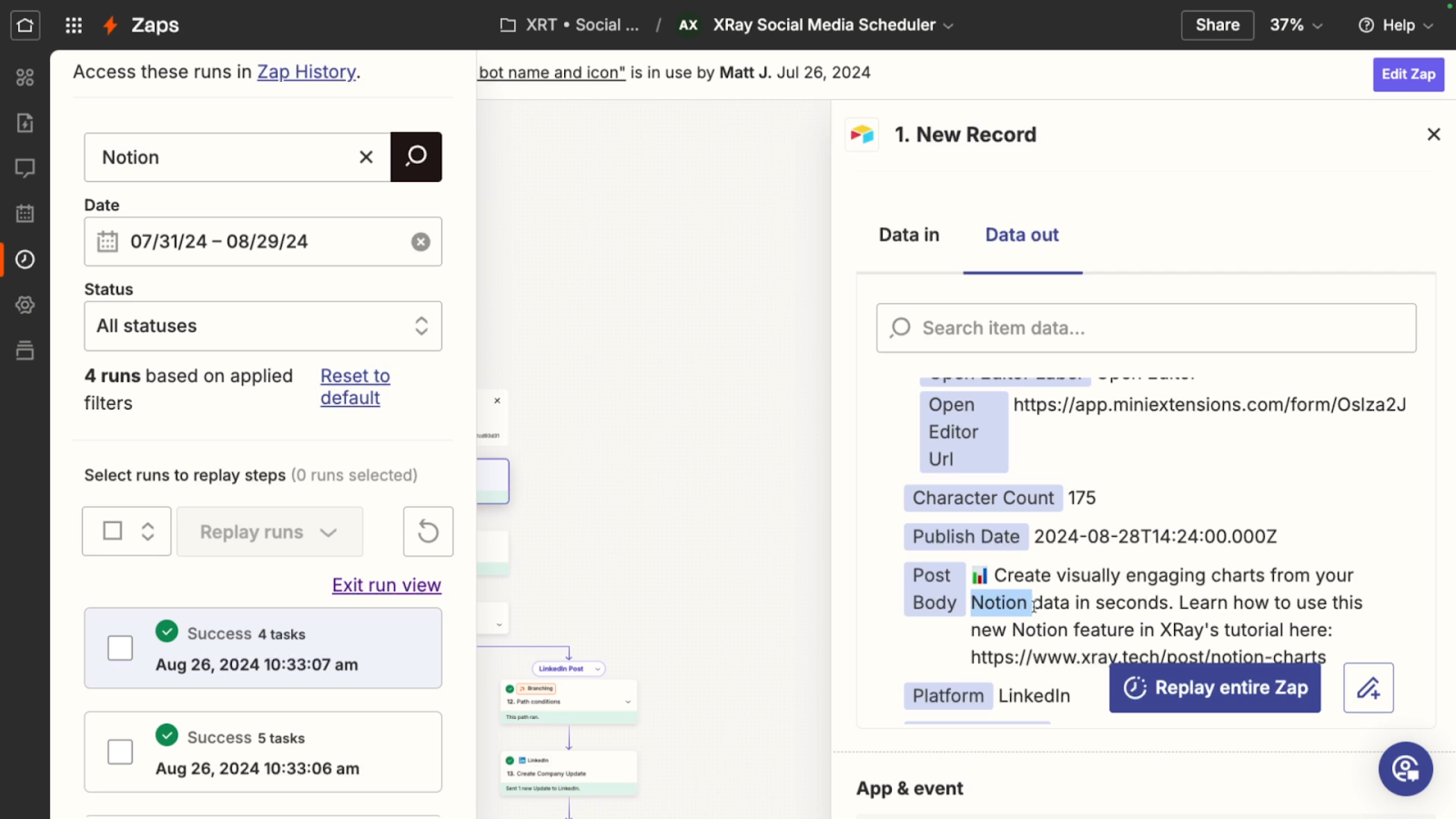The height and width of the screenshot is (819, 1456).
Task: Switch to the Data out tab
Action: pos(1022,235)
